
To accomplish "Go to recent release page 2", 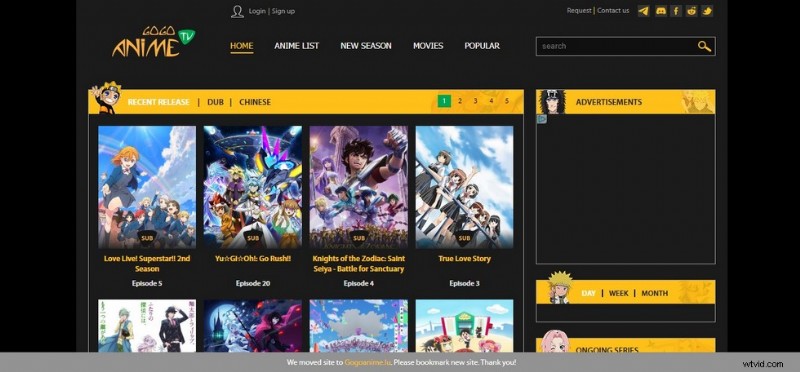I will 460,101.
